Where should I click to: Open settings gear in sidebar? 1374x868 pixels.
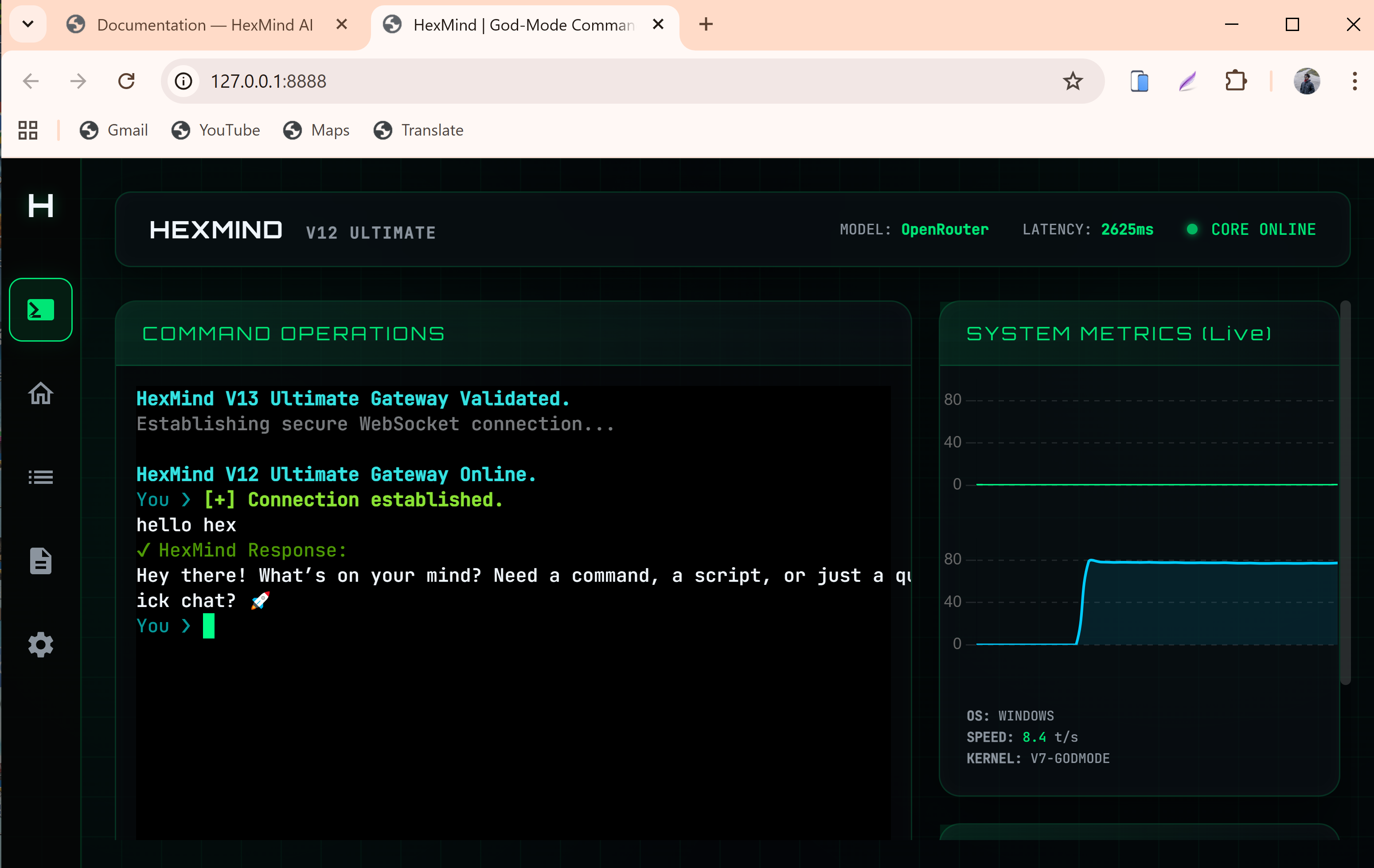coord(40,644)
